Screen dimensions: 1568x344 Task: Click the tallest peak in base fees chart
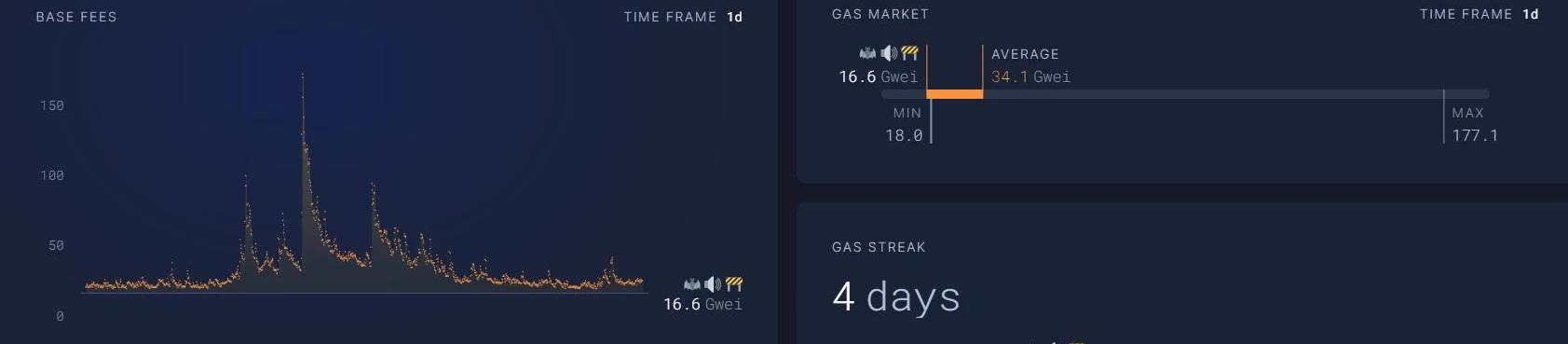302,76
